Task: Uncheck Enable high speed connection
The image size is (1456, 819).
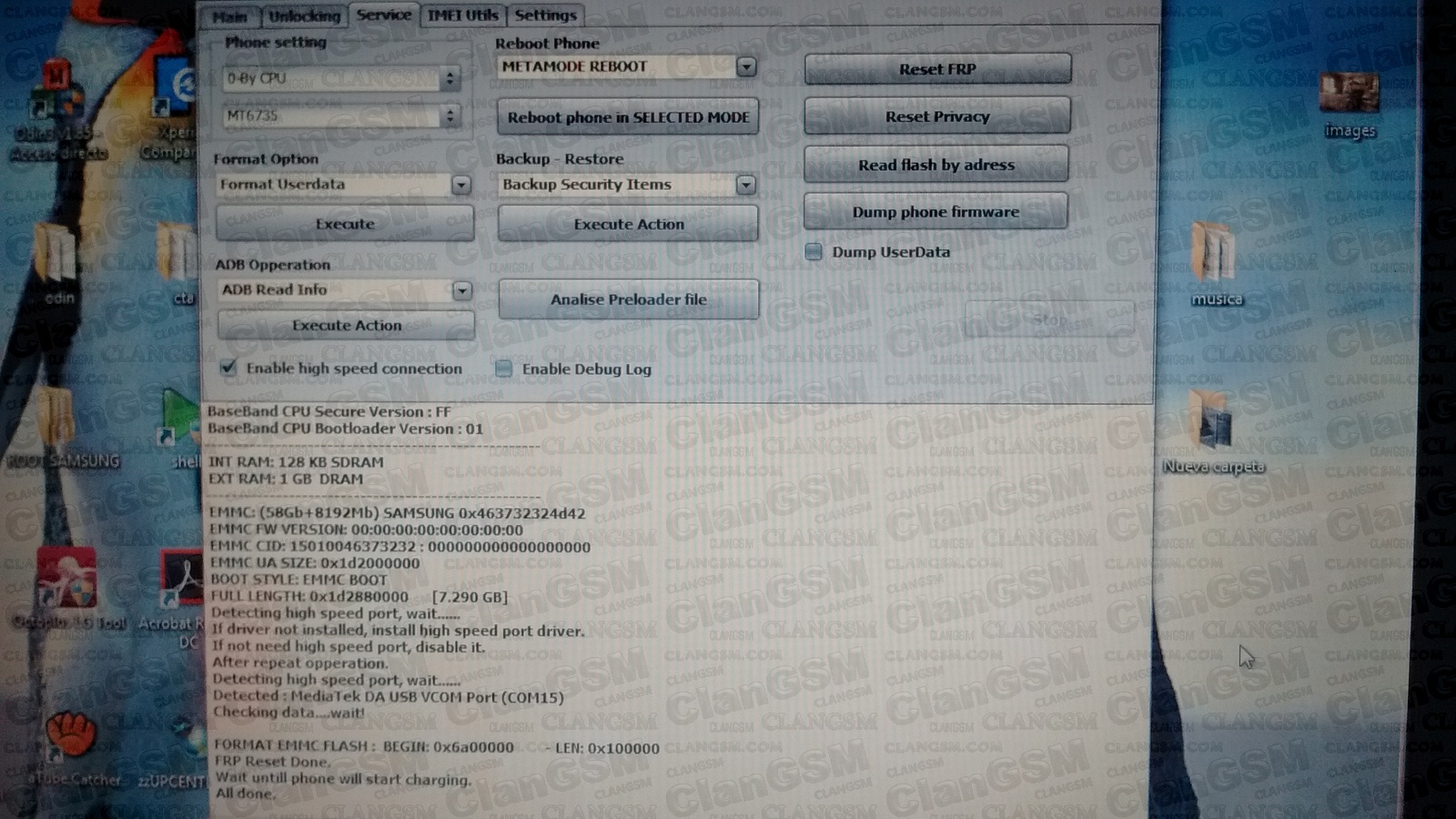Action: (x=228, y=368)
